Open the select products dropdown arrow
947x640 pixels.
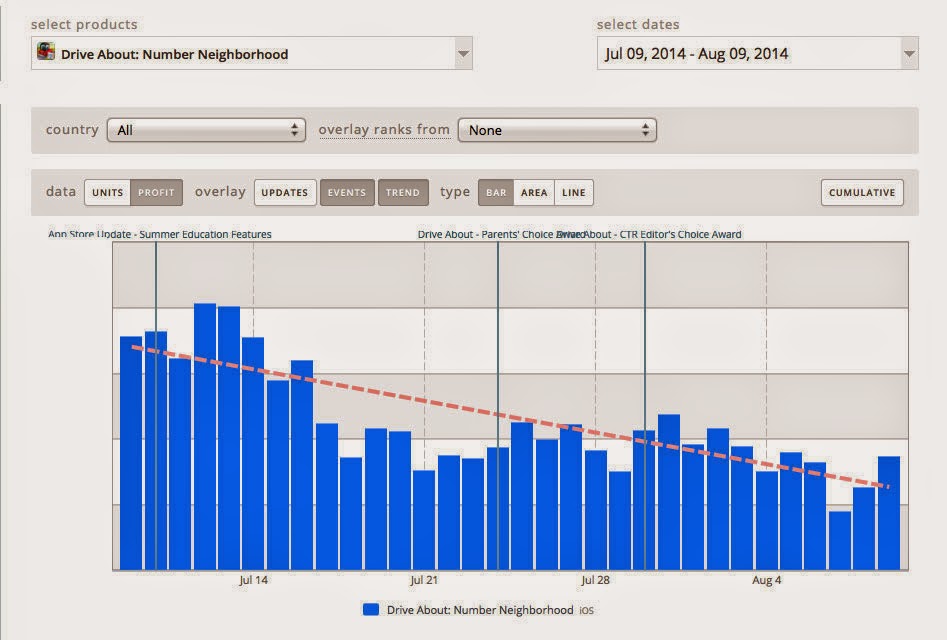(x=463, y=53)
